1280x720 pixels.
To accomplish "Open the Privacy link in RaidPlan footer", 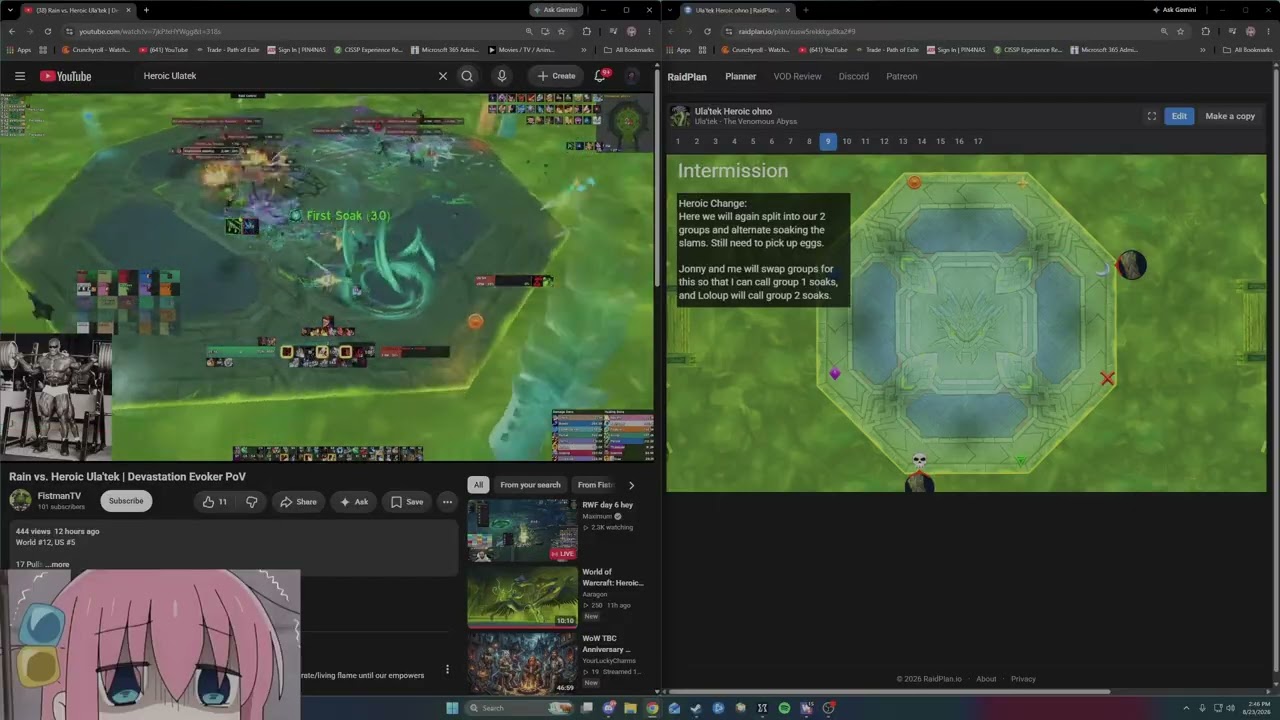I will pos(1023,679).
